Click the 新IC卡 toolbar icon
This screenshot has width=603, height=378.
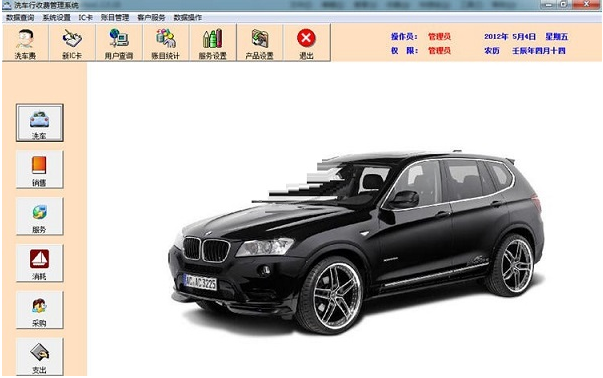(x=72, y=43)
